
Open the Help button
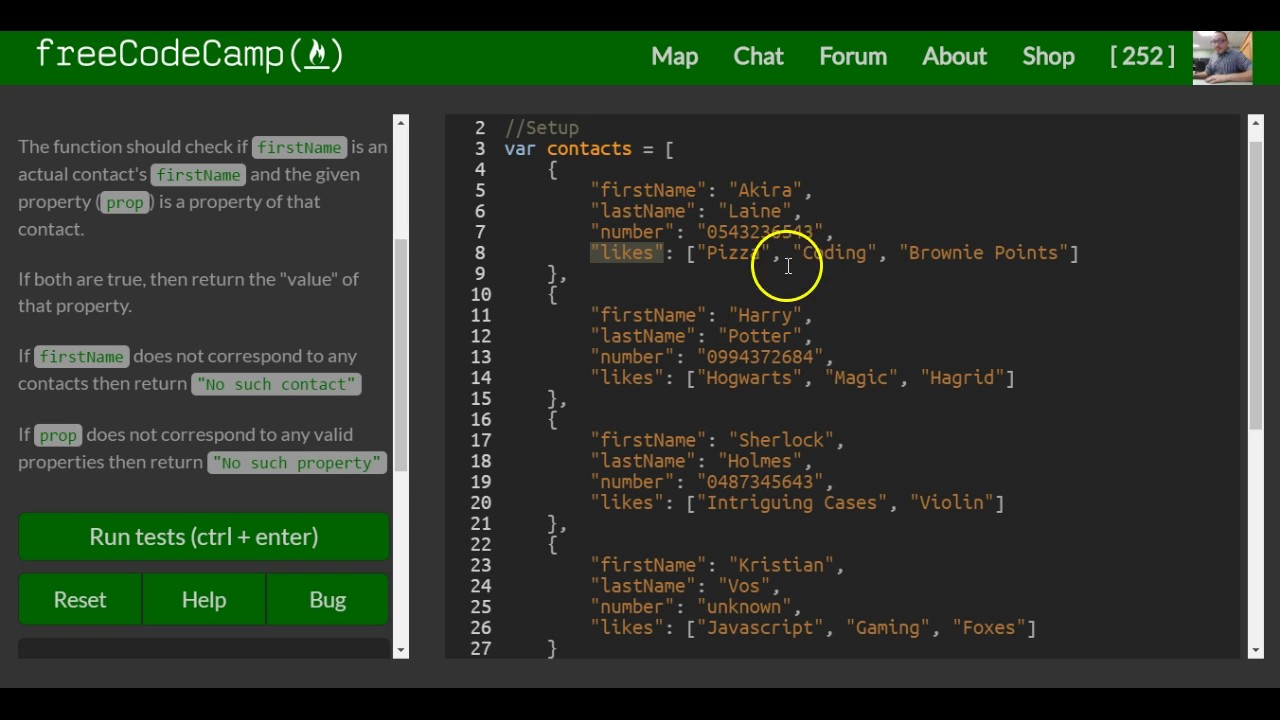204,600
